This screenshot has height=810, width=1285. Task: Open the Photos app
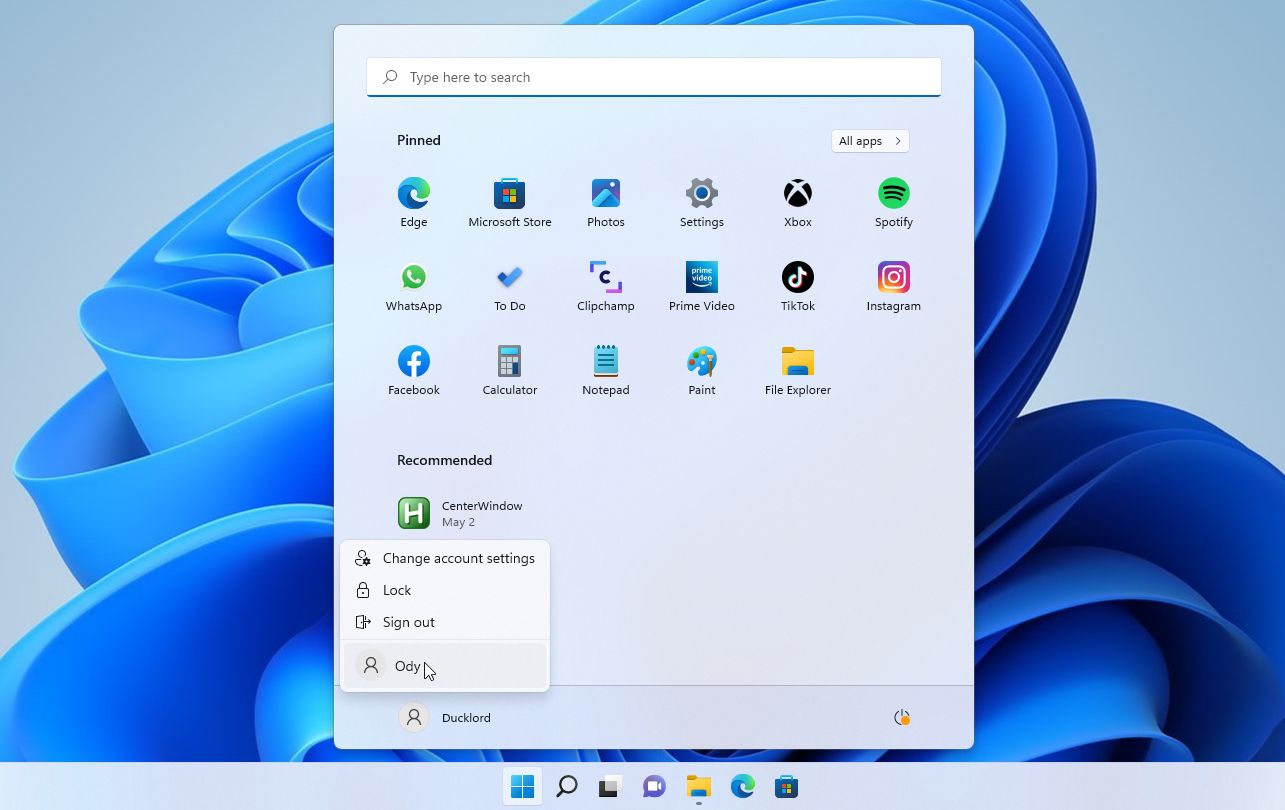(x=606, y=203)
